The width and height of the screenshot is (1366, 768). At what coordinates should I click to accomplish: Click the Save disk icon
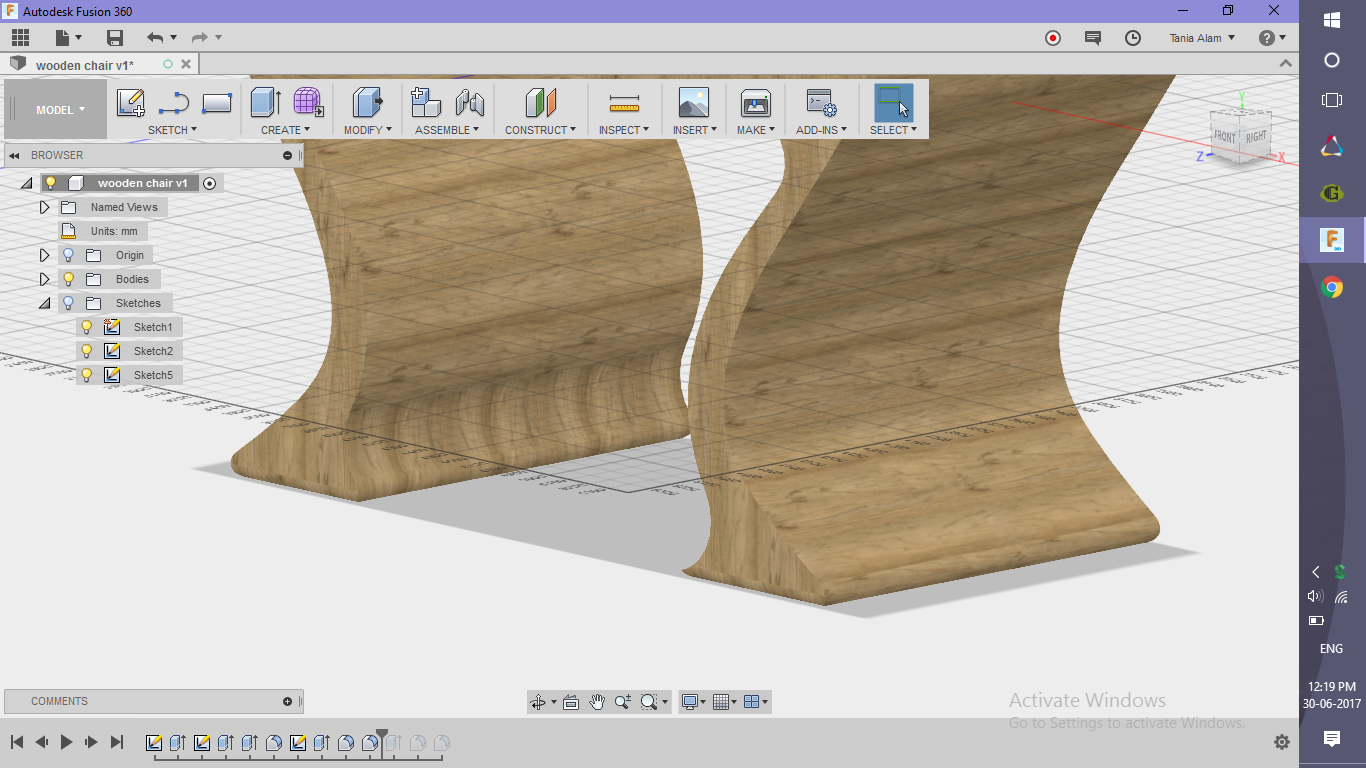point(115,38)
